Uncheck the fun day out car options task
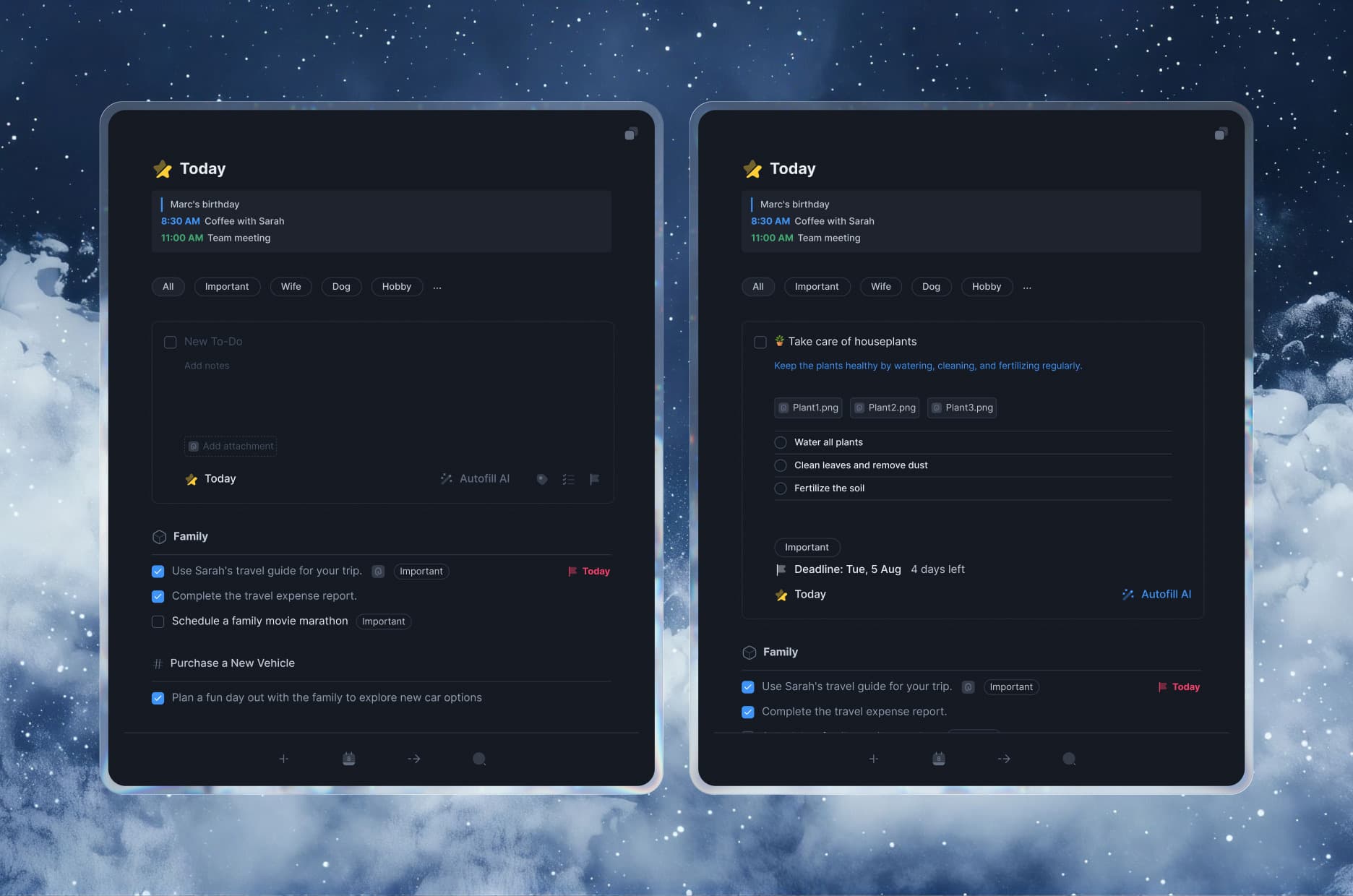 [x=158, y=698]
